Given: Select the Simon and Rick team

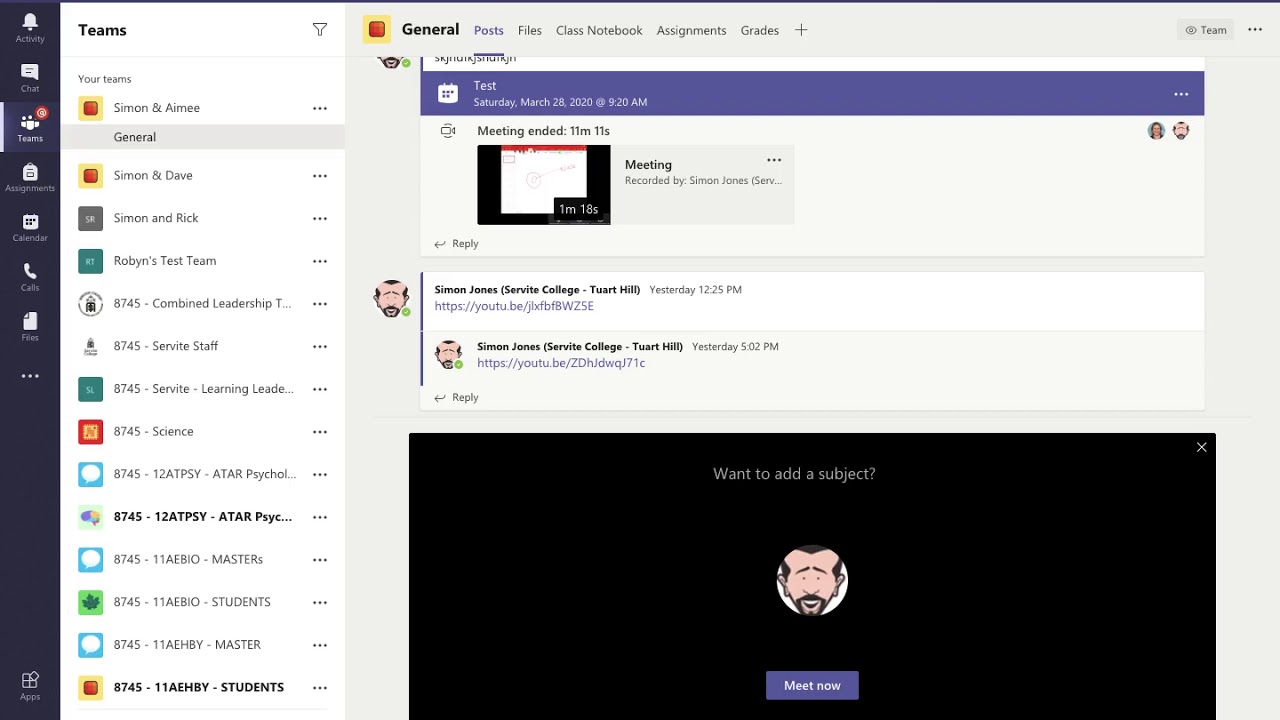Looking at the screenshot, I should pos(156,218).
